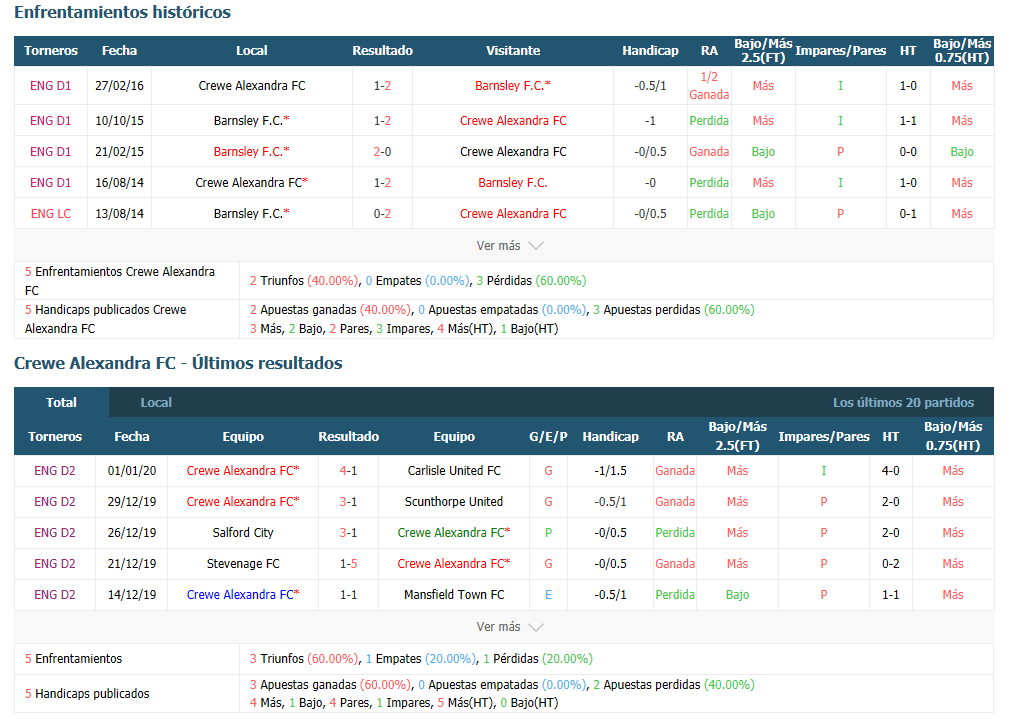Select the -0.5/1 handicap cell for 27/02/16
This screenshot has height=719, width=1011.
pyautogui.click(x=650, y=86)
